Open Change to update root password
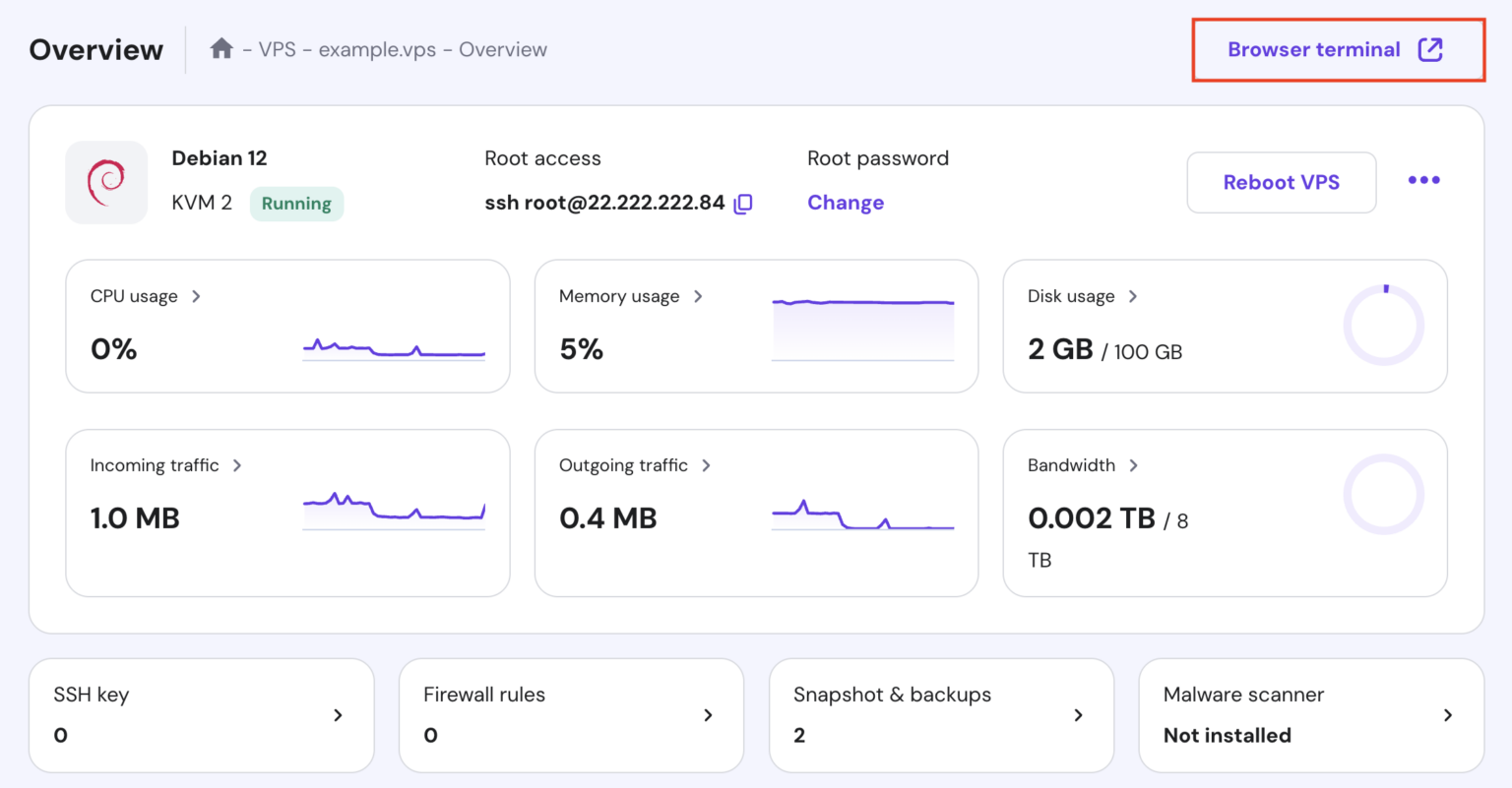 (x=846, y=203)
